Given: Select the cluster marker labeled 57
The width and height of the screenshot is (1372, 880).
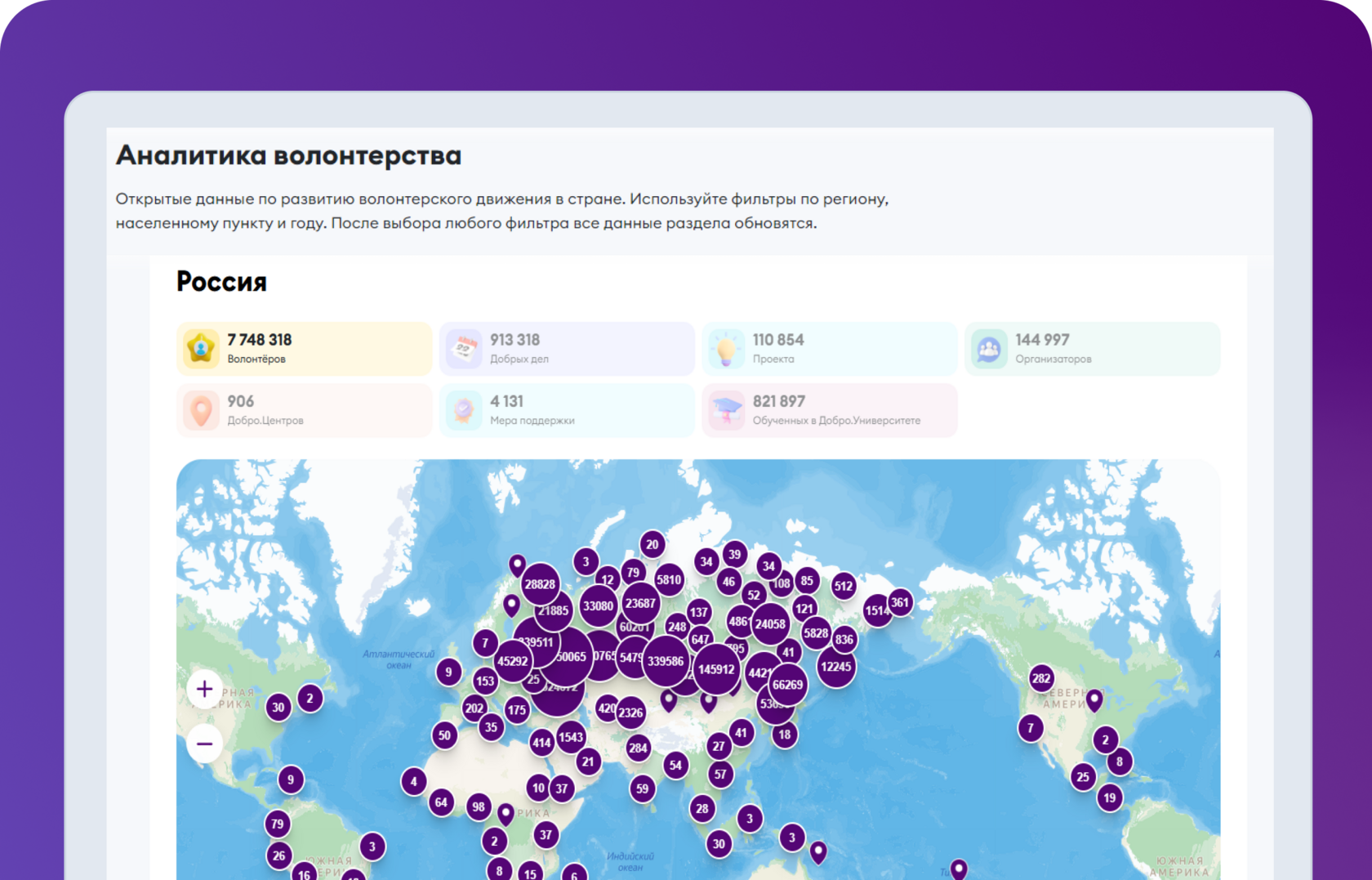Looking at the screenshot, I should coord(719,774).
